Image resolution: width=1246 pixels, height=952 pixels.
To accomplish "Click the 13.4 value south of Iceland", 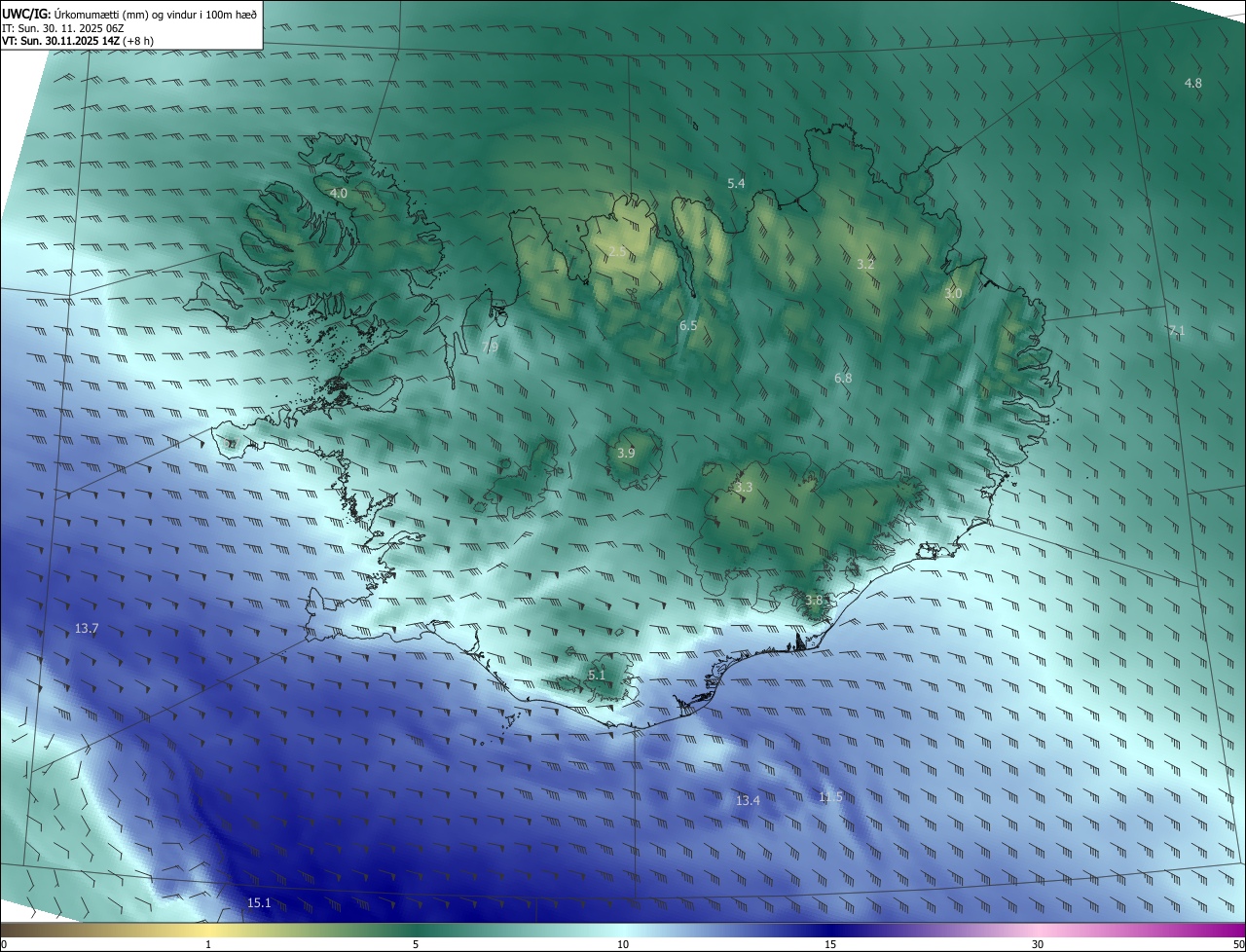I will click(748, 801).
